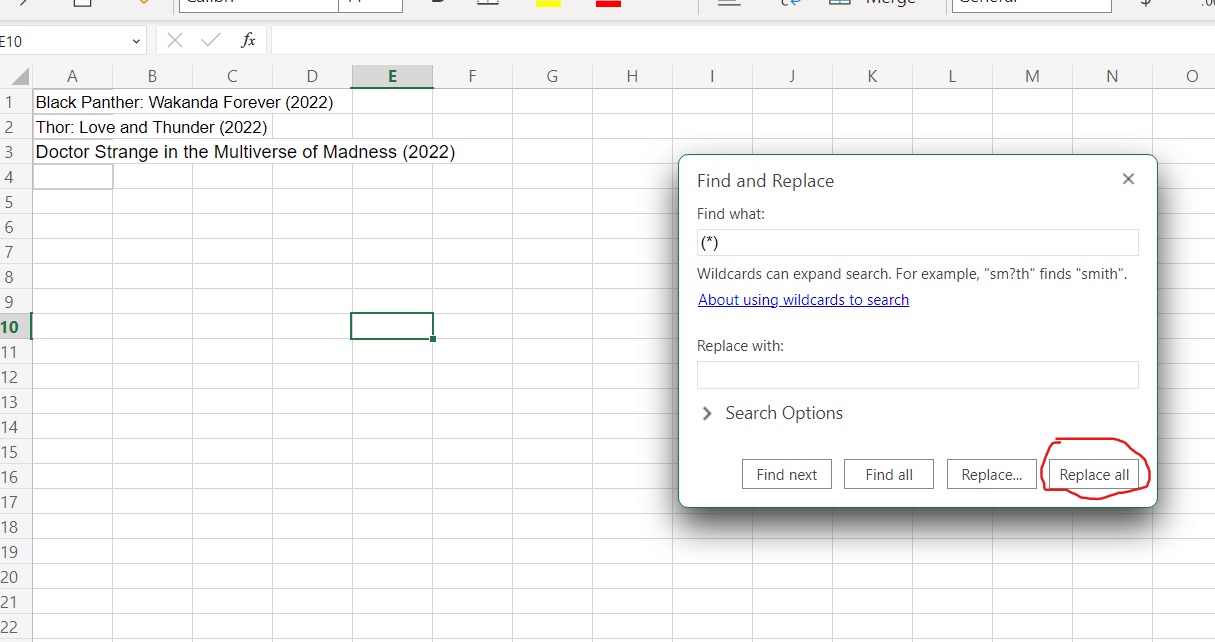This screenshot has height=642, width=1215.
Task: Select the empty outlined cell A4
Action: click(73, 177)
